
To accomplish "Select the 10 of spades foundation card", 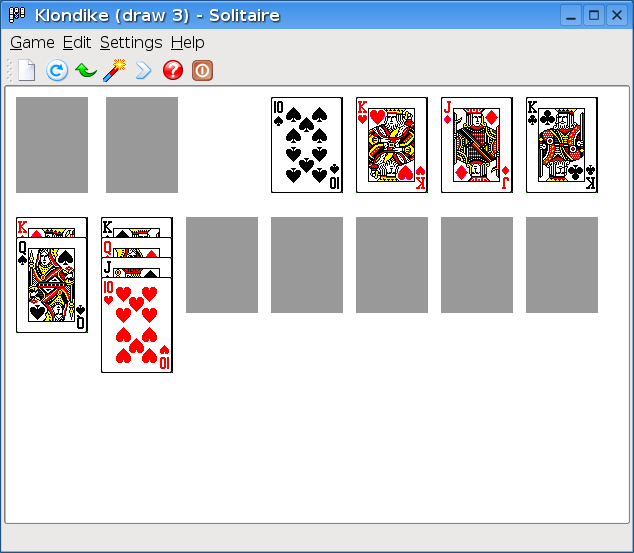I will click(307, 145).
